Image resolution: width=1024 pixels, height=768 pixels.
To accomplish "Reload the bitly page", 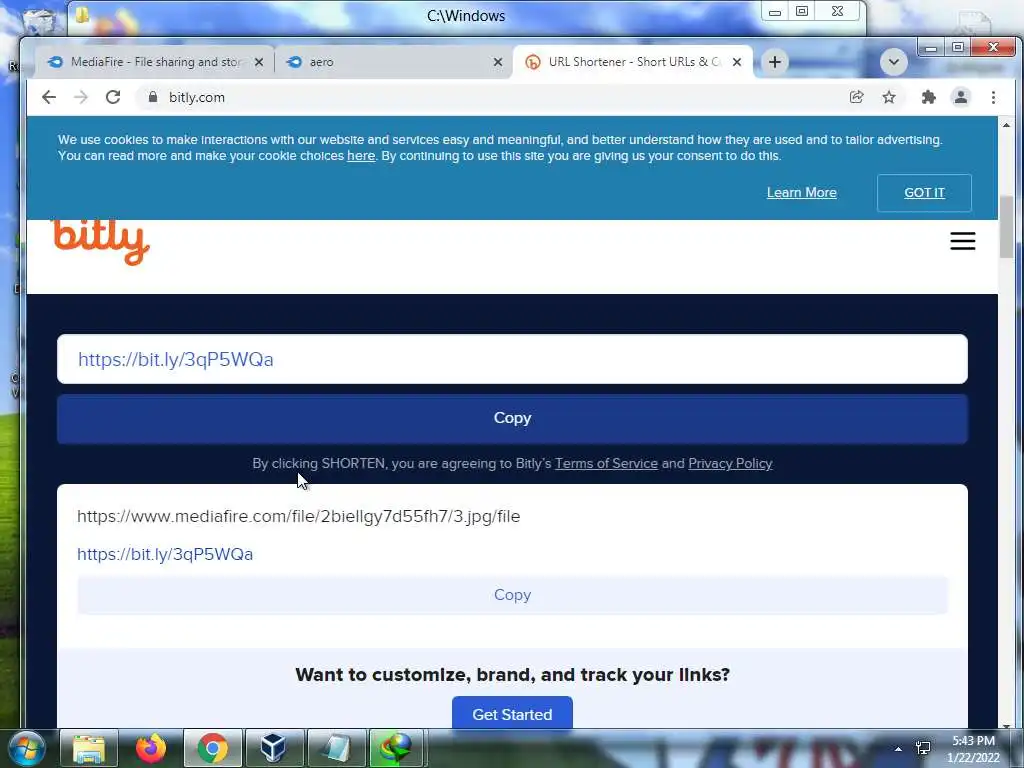I will pos(113,97).
